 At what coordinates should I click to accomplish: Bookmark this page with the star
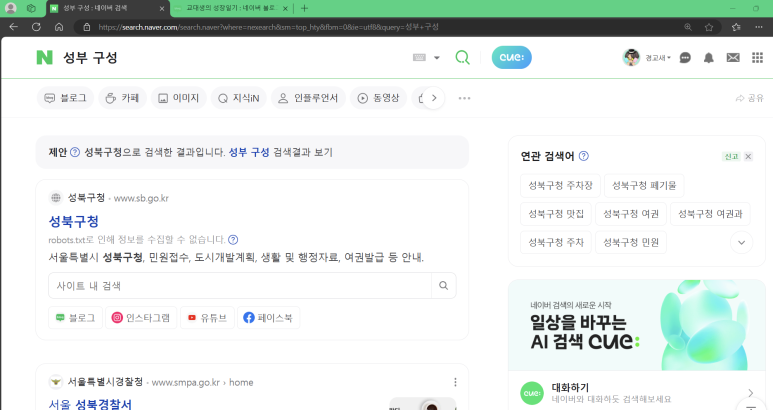pos(709,27)
